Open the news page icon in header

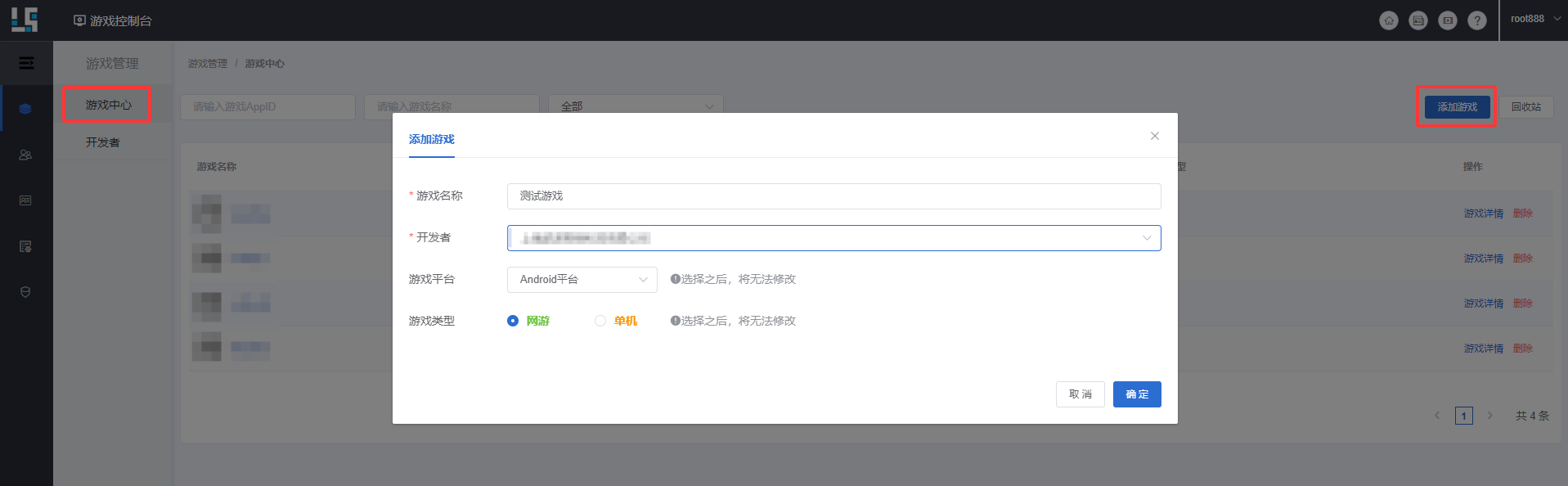[x=1417, y=20]
